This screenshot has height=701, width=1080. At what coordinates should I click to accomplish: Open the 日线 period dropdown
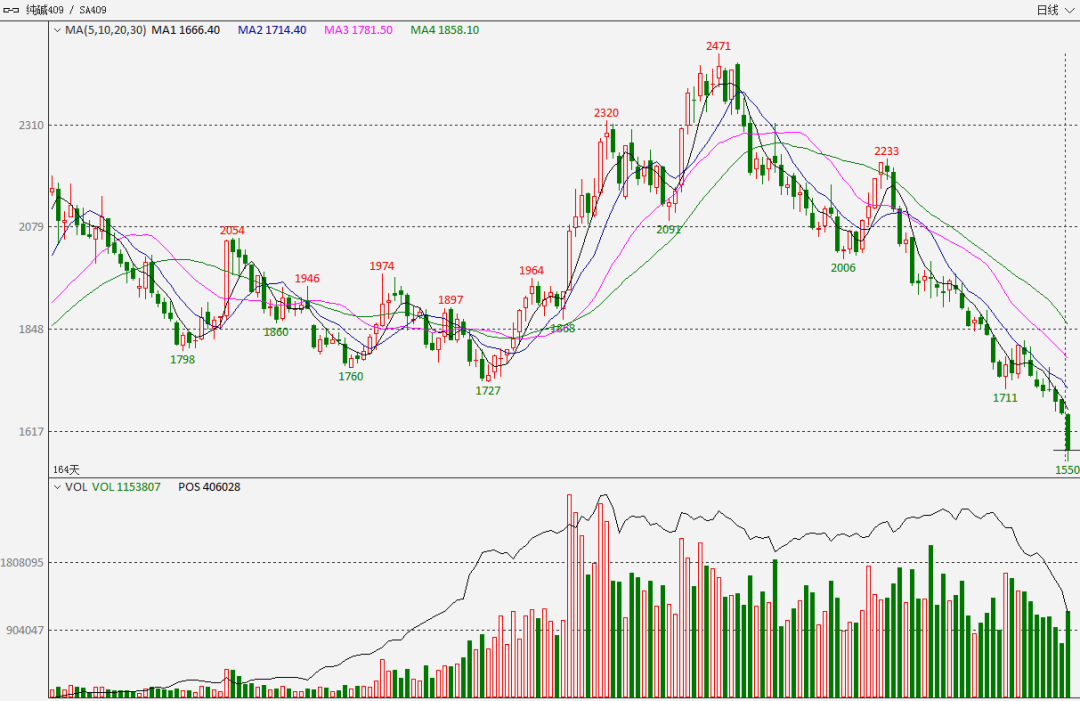1055,10
